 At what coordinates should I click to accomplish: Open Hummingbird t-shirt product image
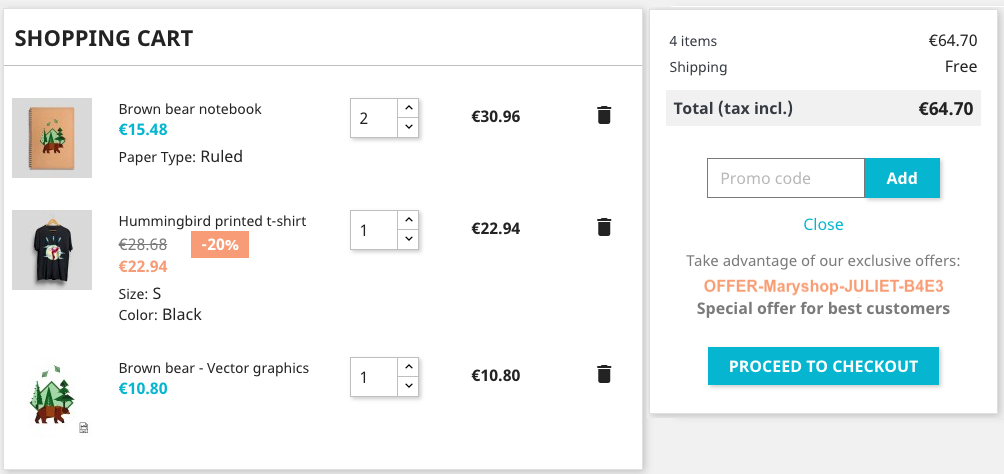point(52,250)
